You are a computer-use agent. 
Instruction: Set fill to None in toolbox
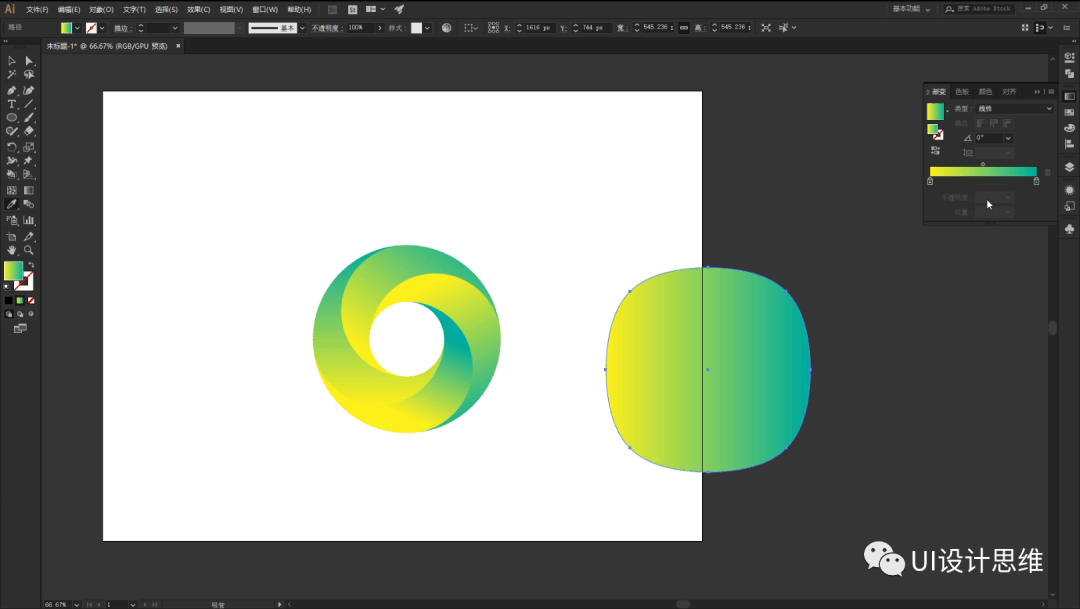coord(31,300)
